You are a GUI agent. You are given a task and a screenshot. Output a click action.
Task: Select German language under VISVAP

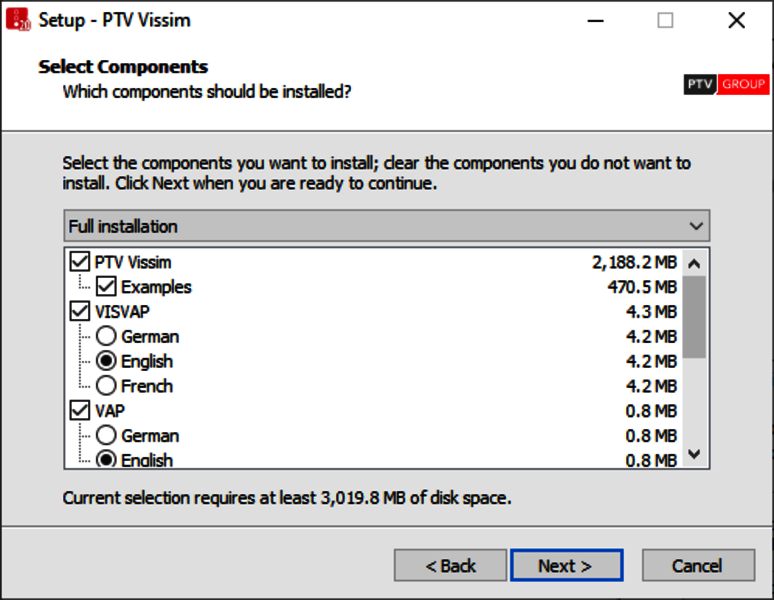point(106,337)
